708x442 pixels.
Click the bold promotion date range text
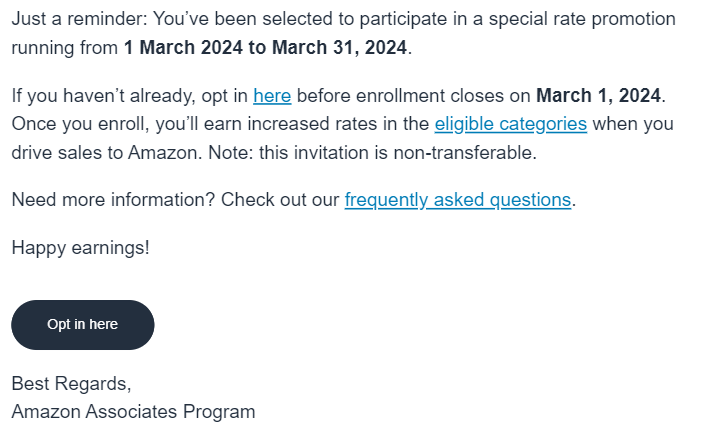(x=266, y=47)
